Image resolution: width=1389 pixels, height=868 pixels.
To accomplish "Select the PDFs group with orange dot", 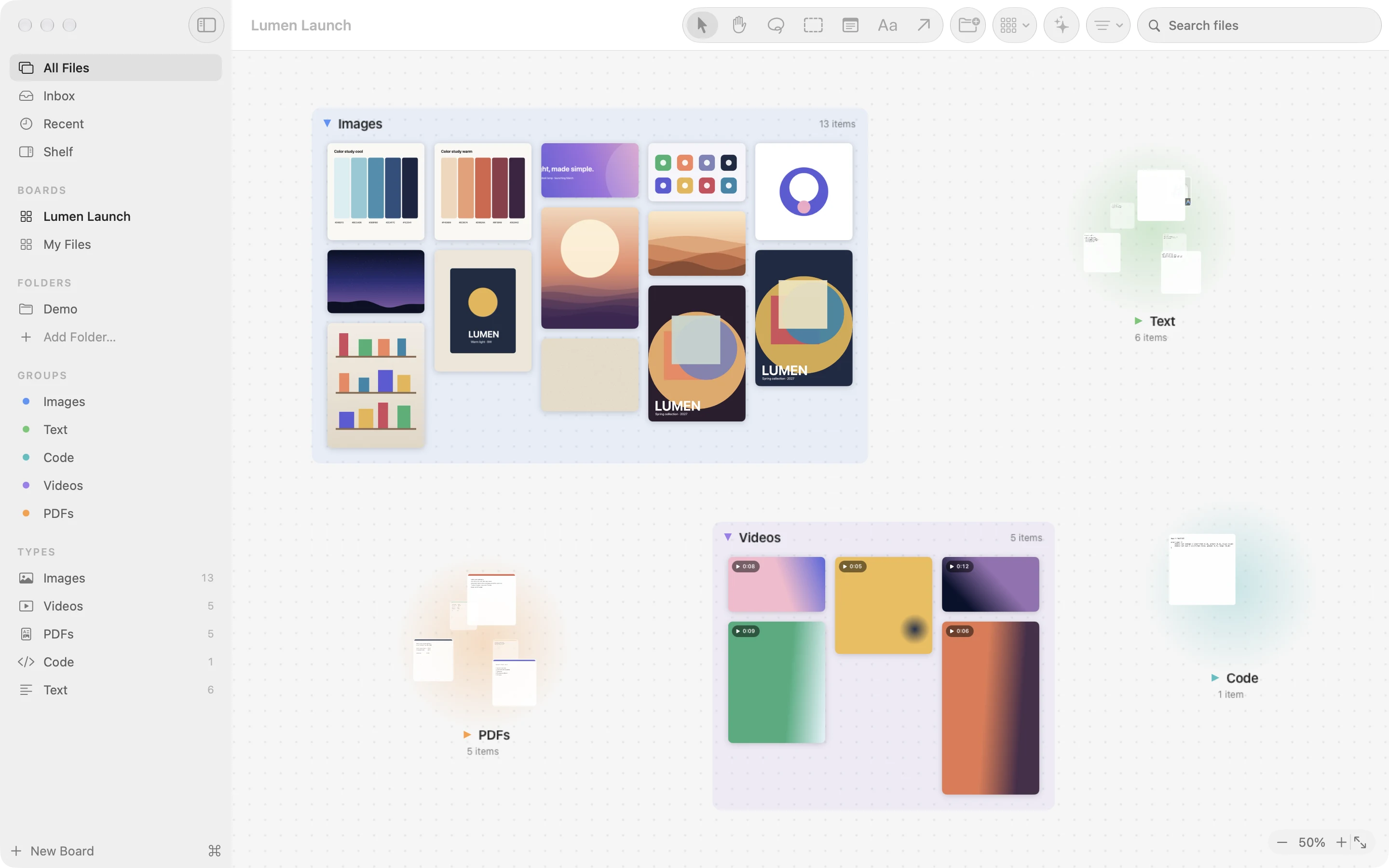I will pyautogui.click(x=116, y=513).
